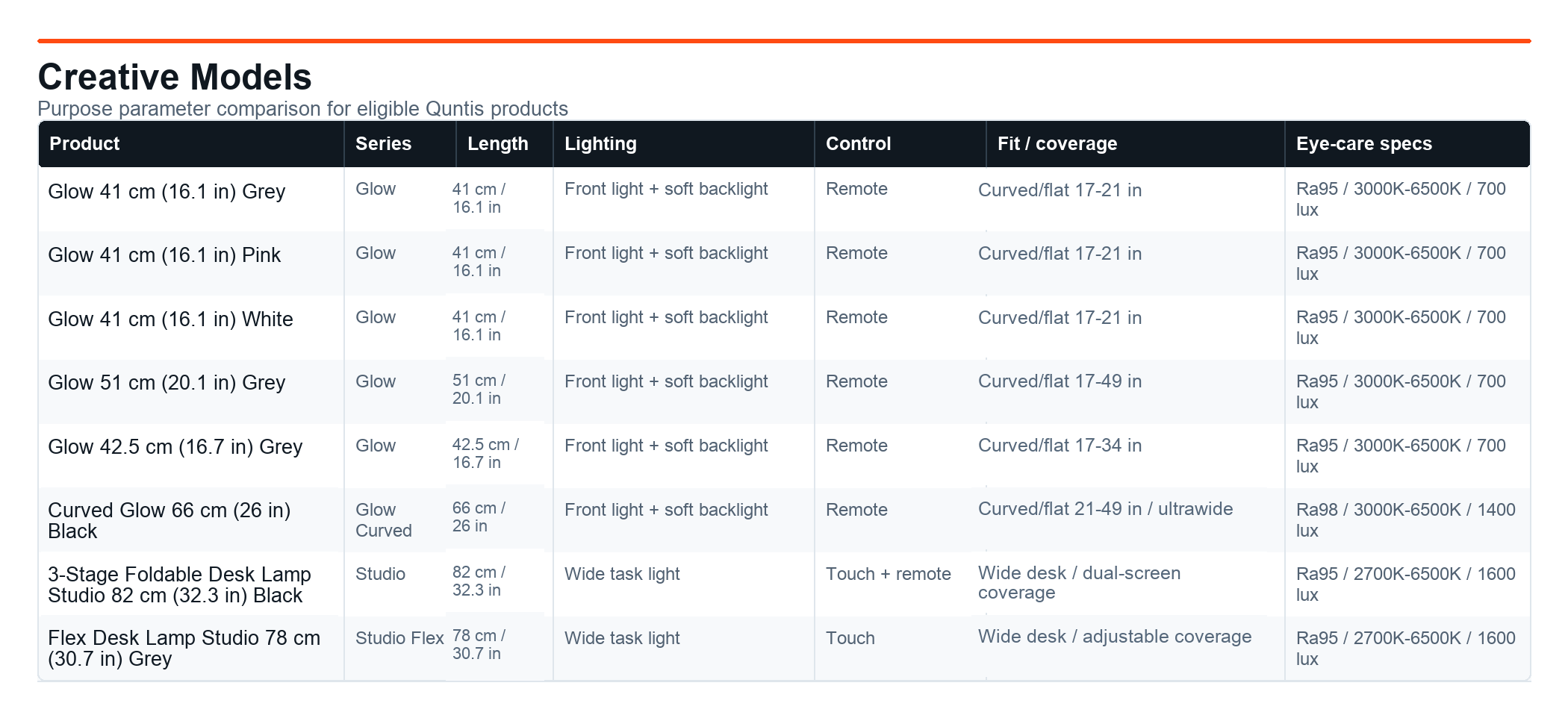This screenshot has width=1568, height=721.
Task: Click Wide task light in 3-Stage Foldable row
Action: pos(622,574)
